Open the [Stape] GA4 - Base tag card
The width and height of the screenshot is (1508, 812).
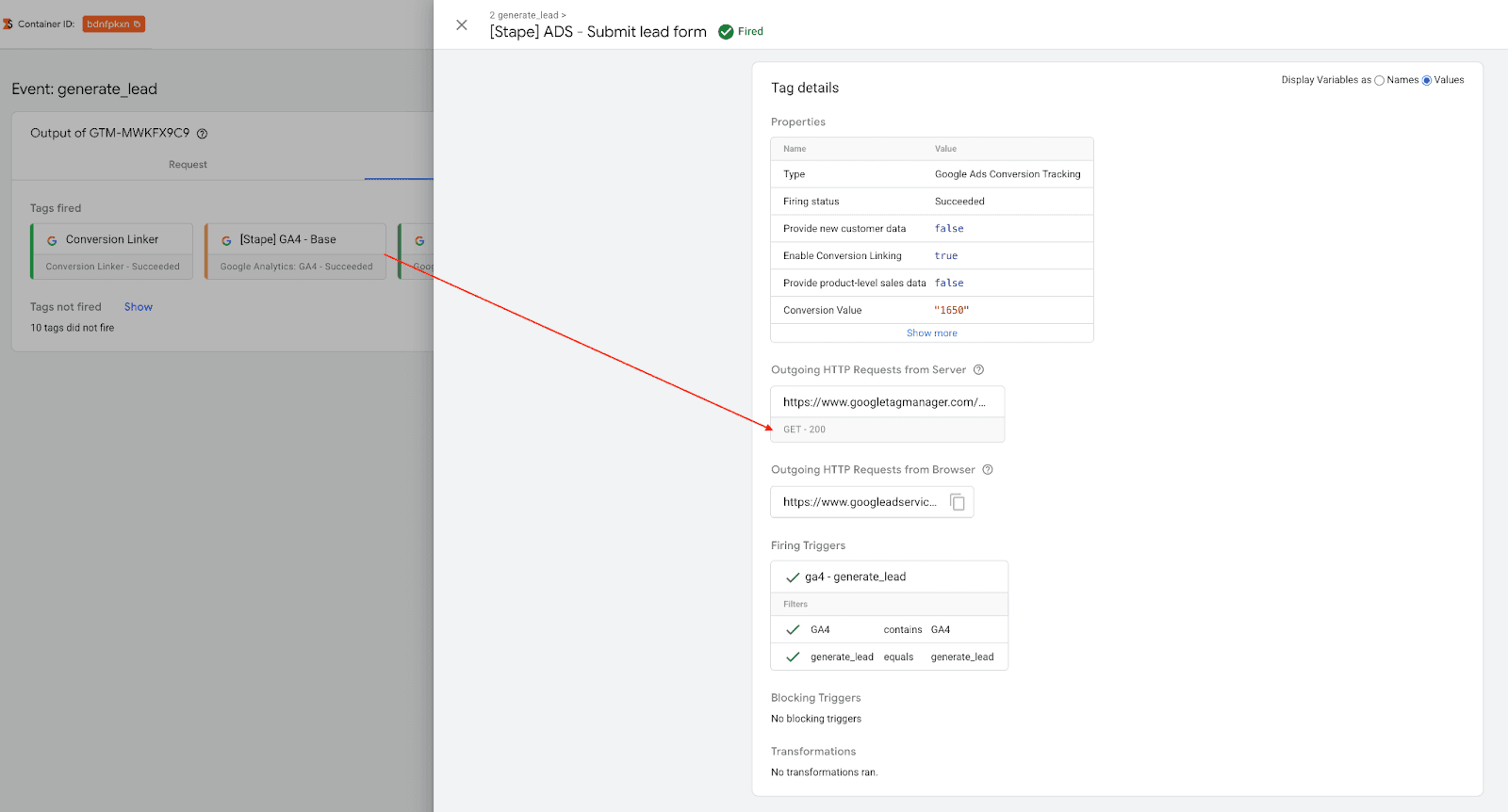(x=295, y=251)
